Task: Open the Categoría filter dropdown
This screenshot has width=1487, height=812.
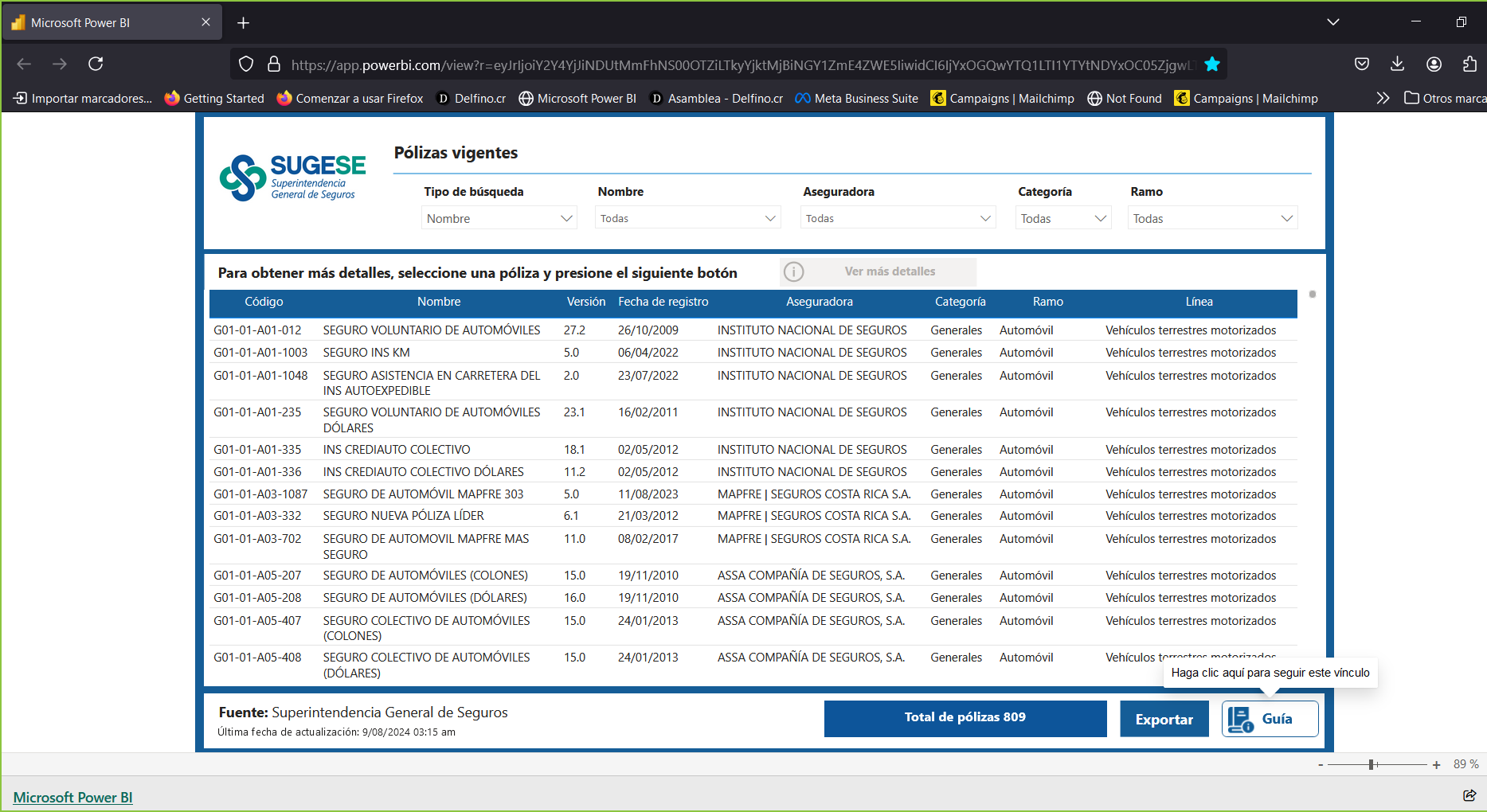Action: (x=1063, y=218)
